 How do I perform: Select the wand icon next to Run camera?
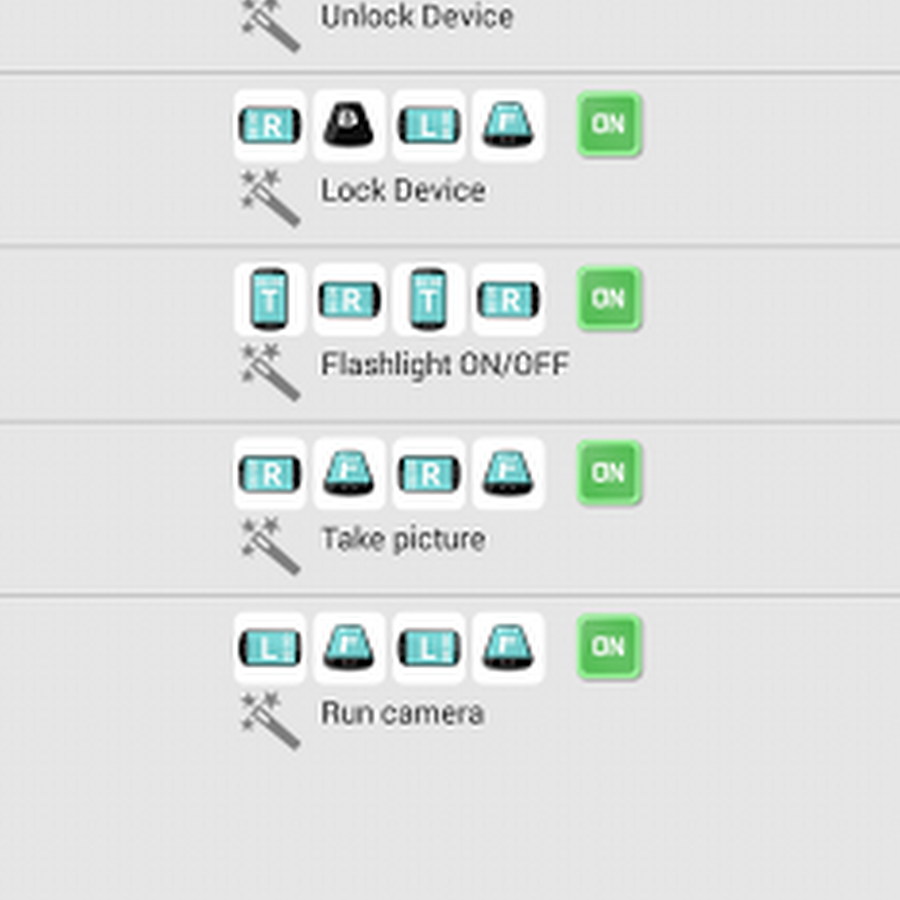pos(271,719)
